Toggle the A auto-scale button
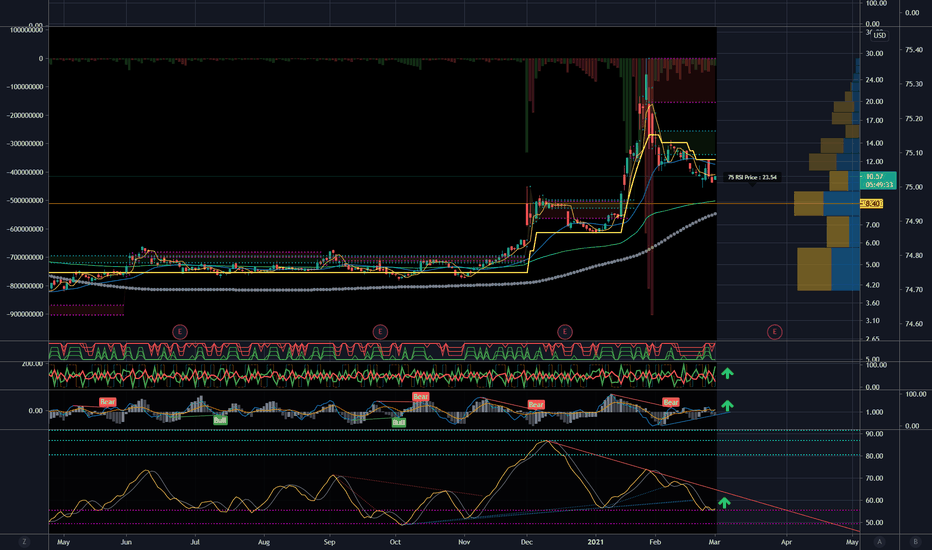This screenshot has width=932, height=550. (x=880, y=542)
